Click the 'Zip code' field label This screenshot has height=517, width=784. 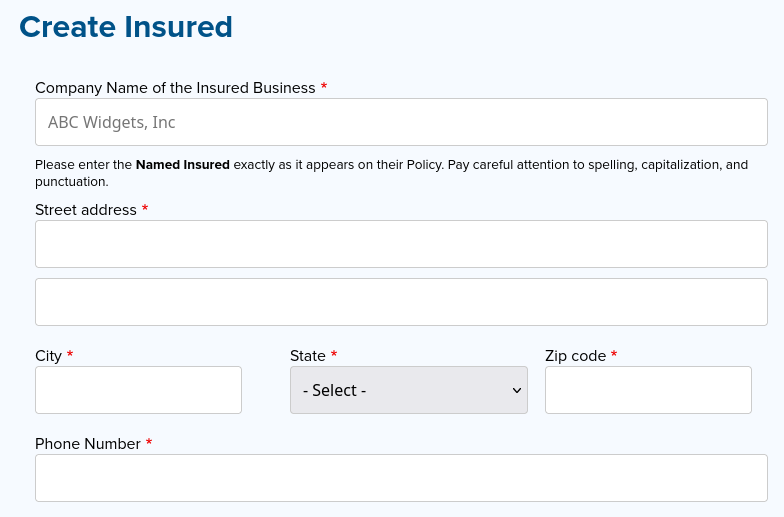pos(575,356)
